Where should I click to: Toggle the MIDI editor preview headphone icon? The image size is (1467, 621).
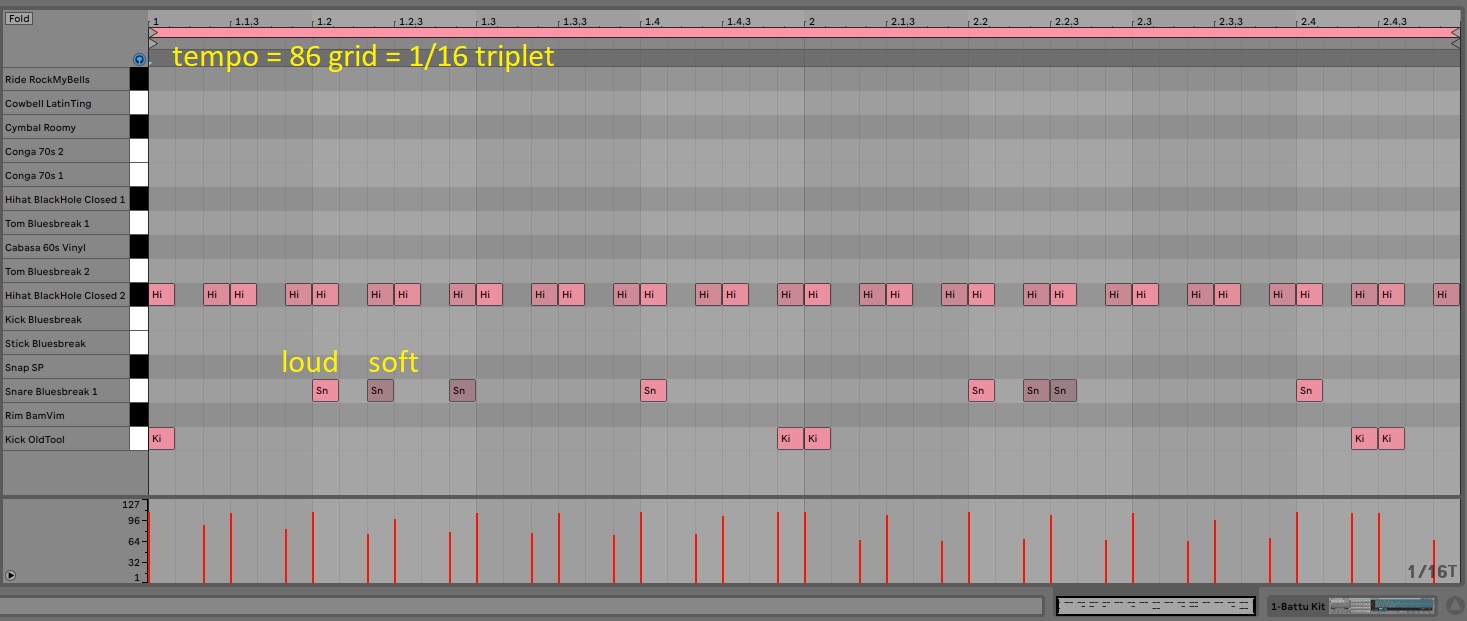click(139, 60)
